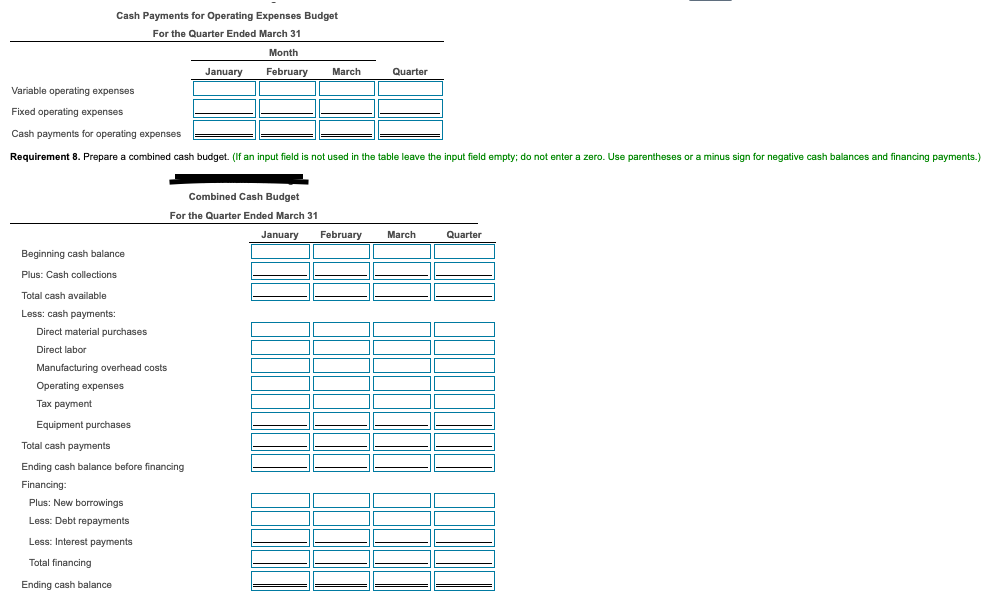Select February Direct labor field
Viewport: 999px width, 594px height.
[x=341, y=347]
